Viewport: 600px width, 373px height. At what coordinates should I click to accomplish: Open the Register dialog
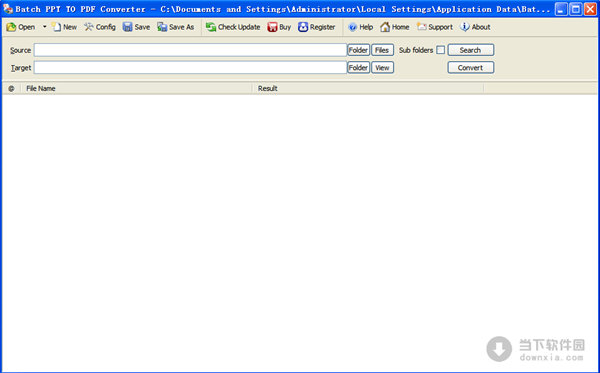[x=316, y=27]
